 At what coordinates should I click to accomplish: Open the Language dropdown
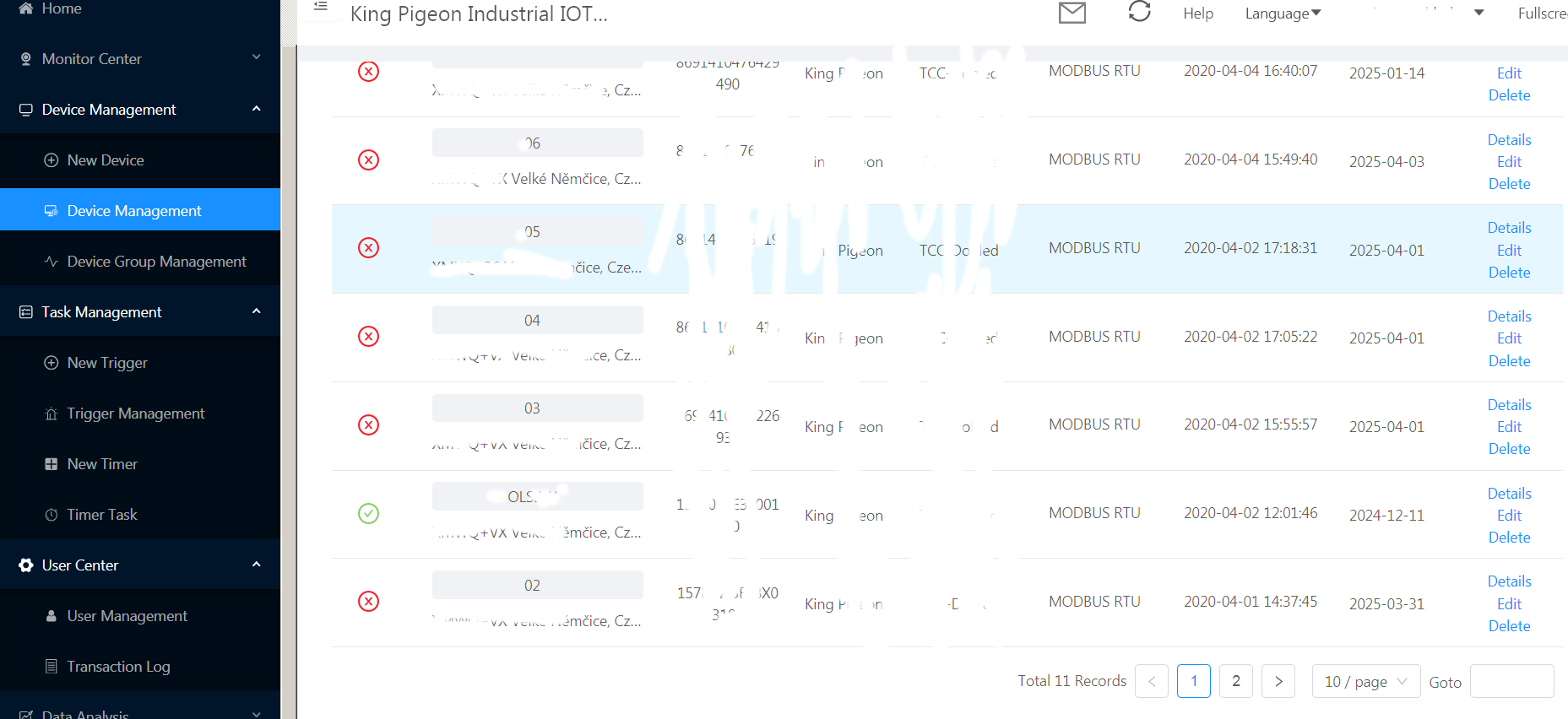[x=1282, y=14]
